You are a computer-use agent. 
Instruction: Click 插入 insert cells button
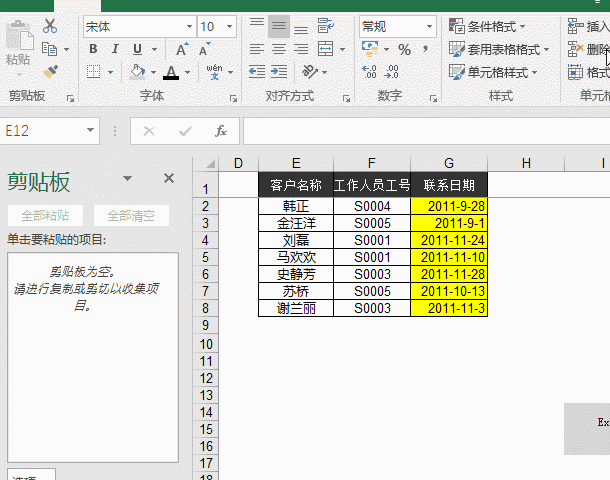588,26
